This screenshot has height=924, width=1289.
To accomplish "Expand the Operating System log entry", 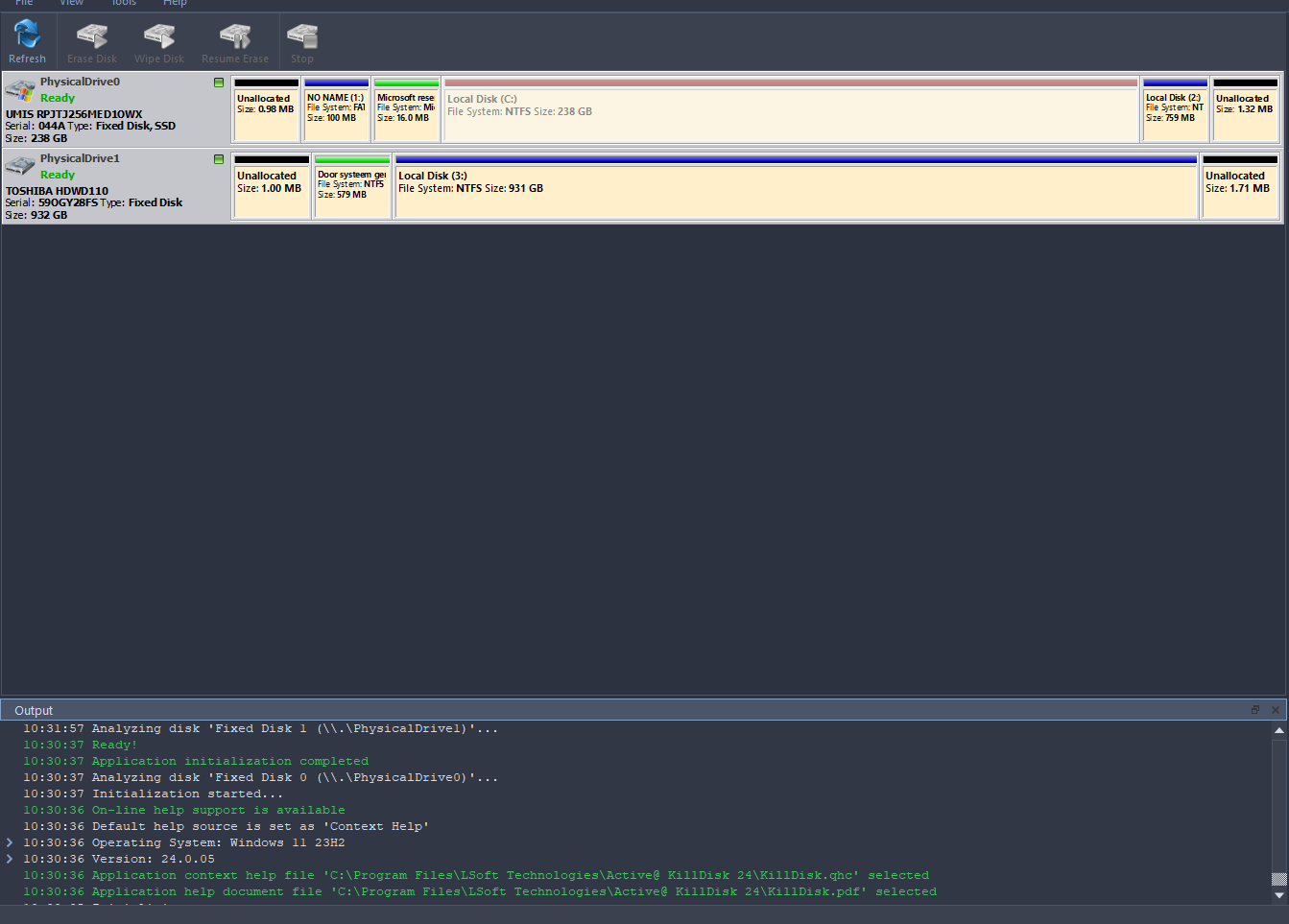I will [x=10, y=842].
